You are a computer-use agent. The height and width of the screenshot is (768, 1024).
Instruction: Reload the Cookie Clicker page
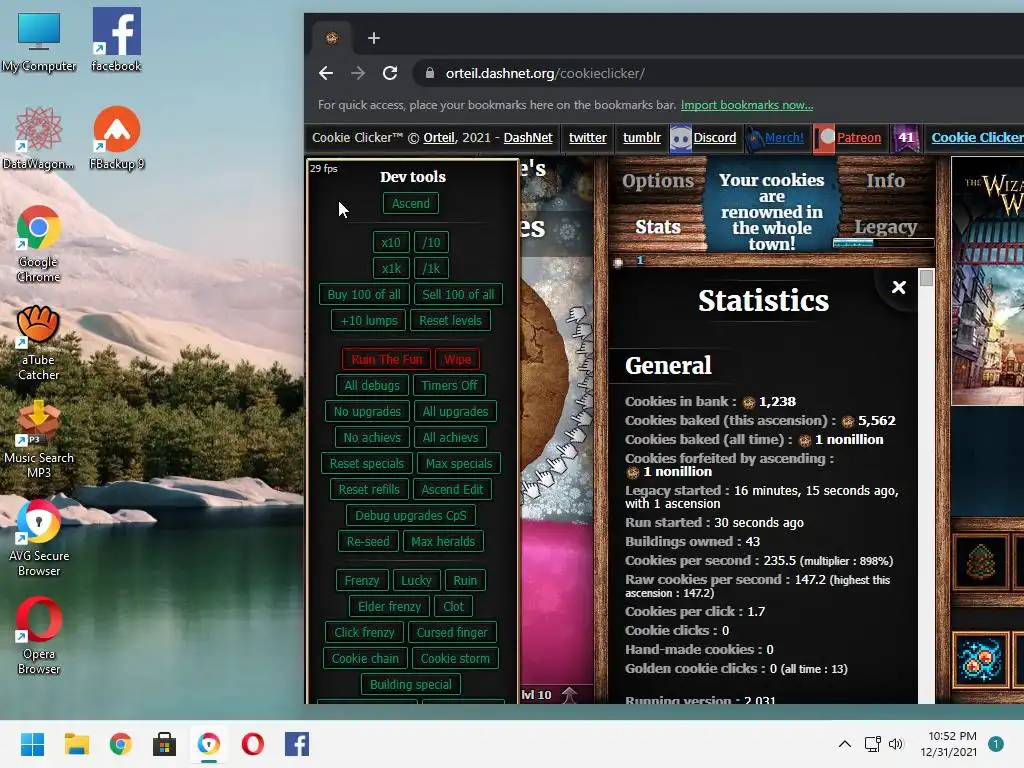tap(390, 73)
